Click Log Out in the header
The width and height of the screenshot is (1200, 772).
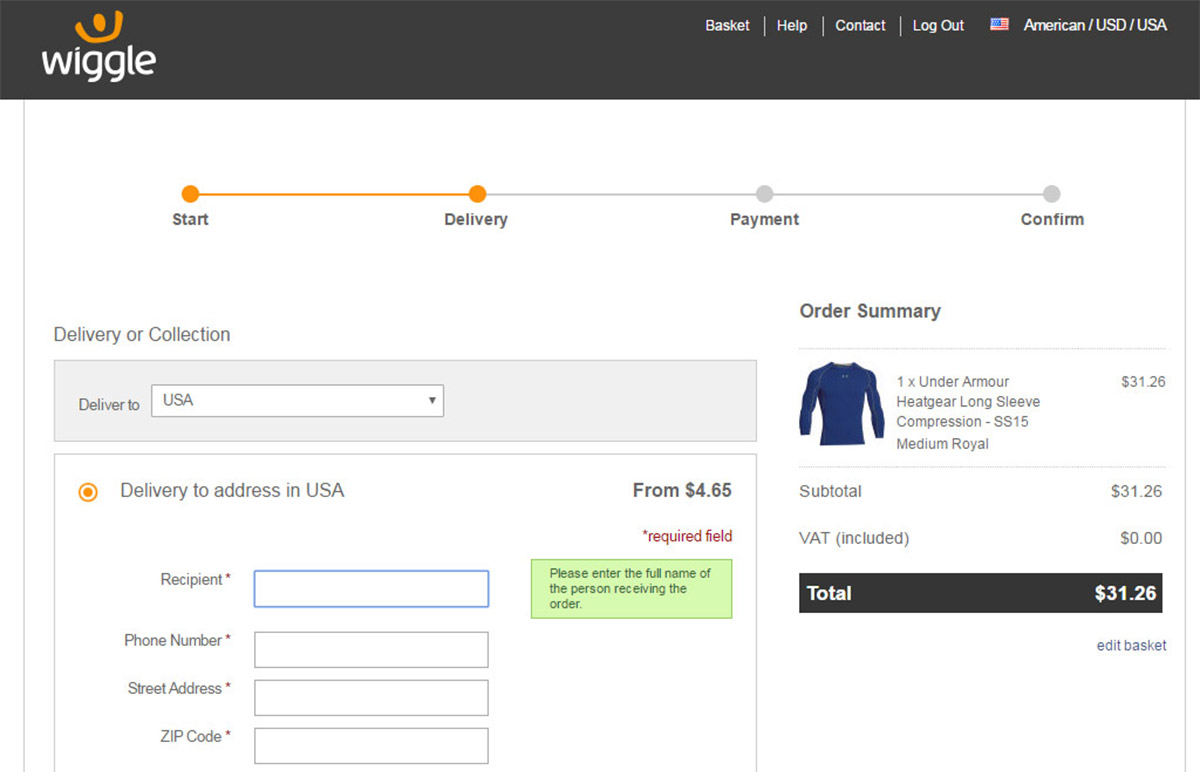point(938,25)
